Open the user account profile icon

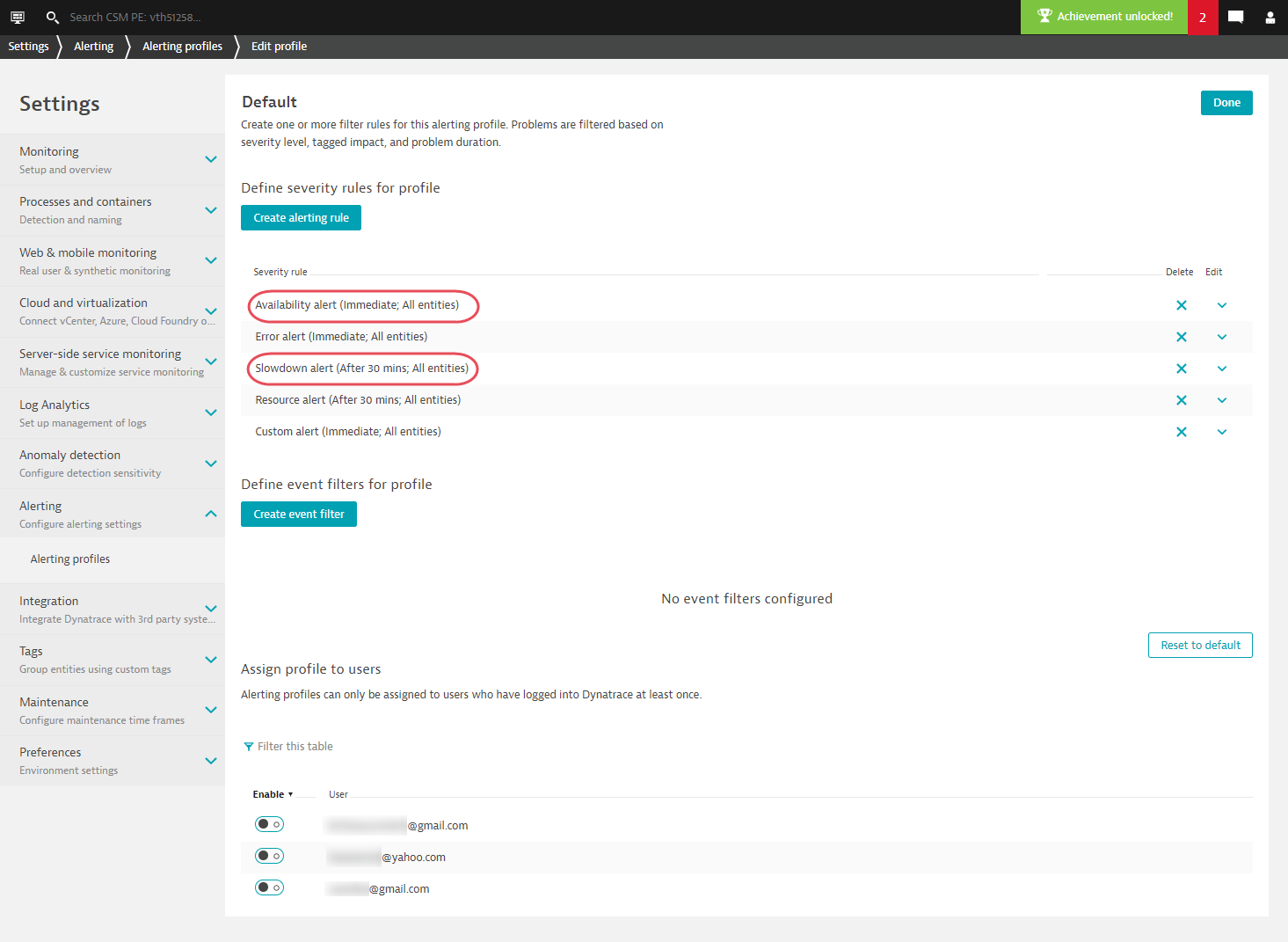coord(1270,17)
